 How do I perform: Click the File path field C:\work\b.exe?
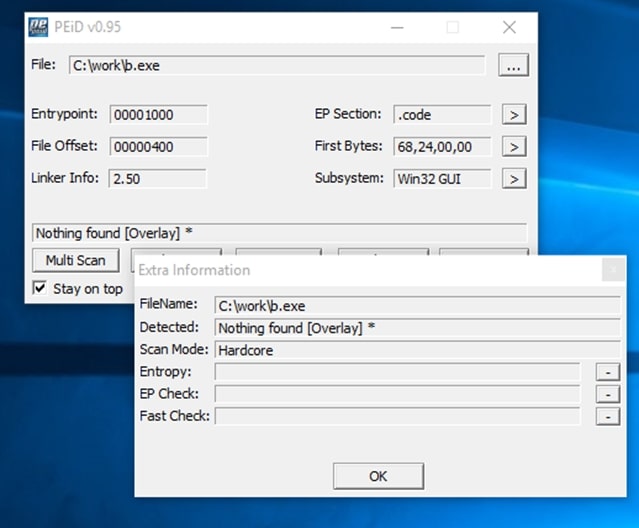(x=277, y=65)
